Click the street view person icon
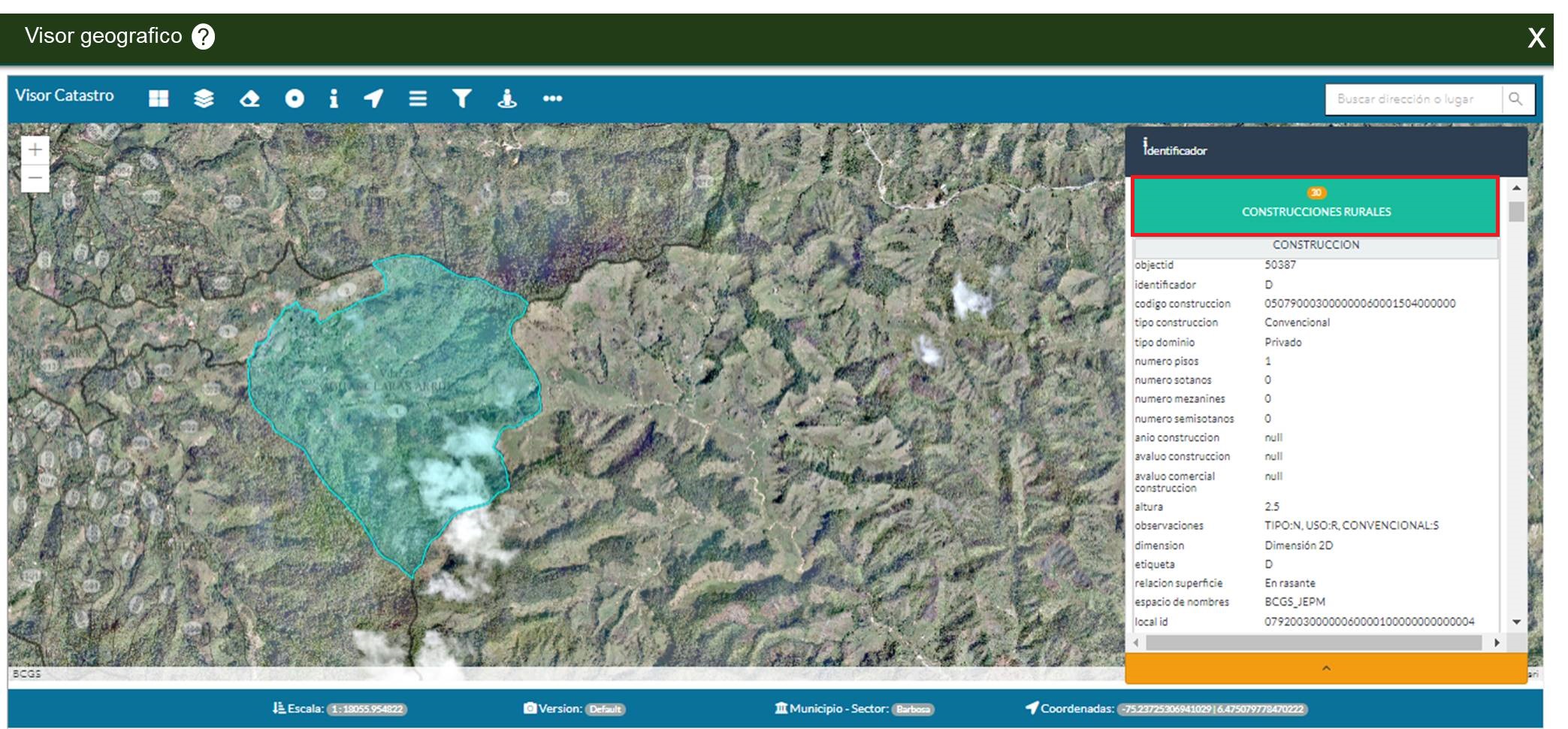 click(507, 98)
